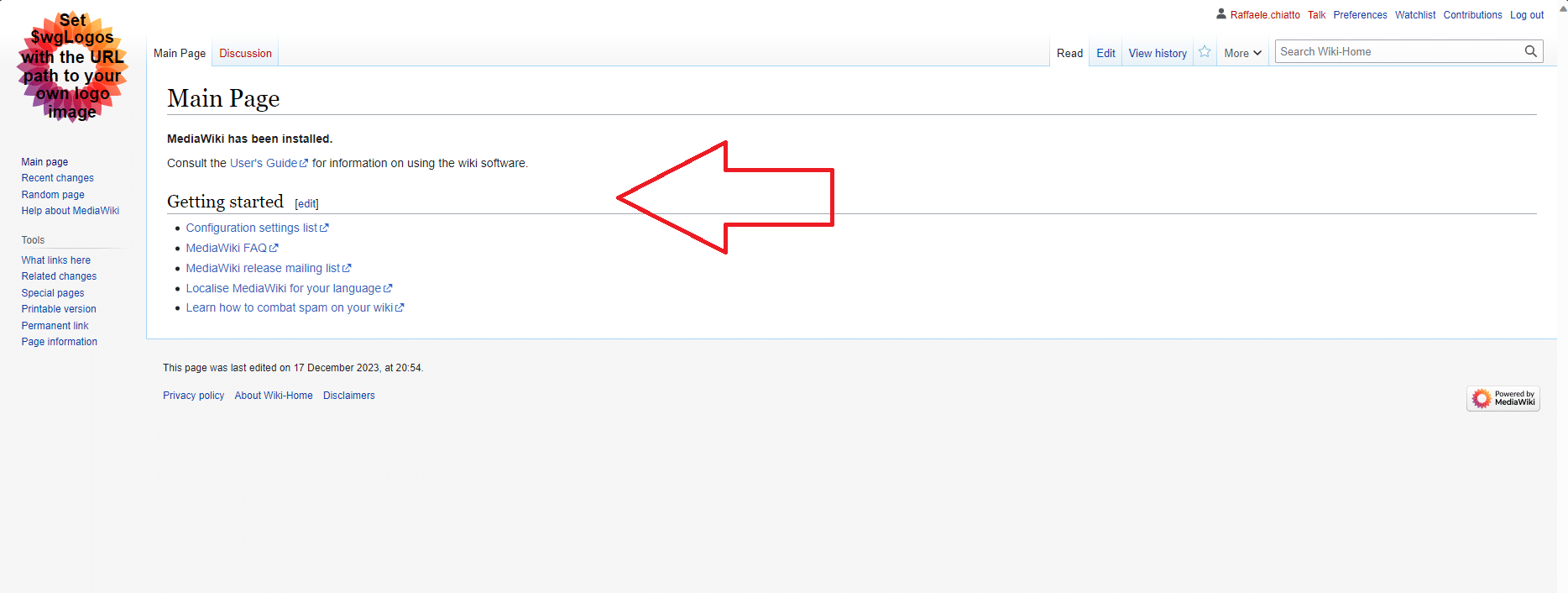
Task: Open Special pages
Action: click(x=53, y=293)
